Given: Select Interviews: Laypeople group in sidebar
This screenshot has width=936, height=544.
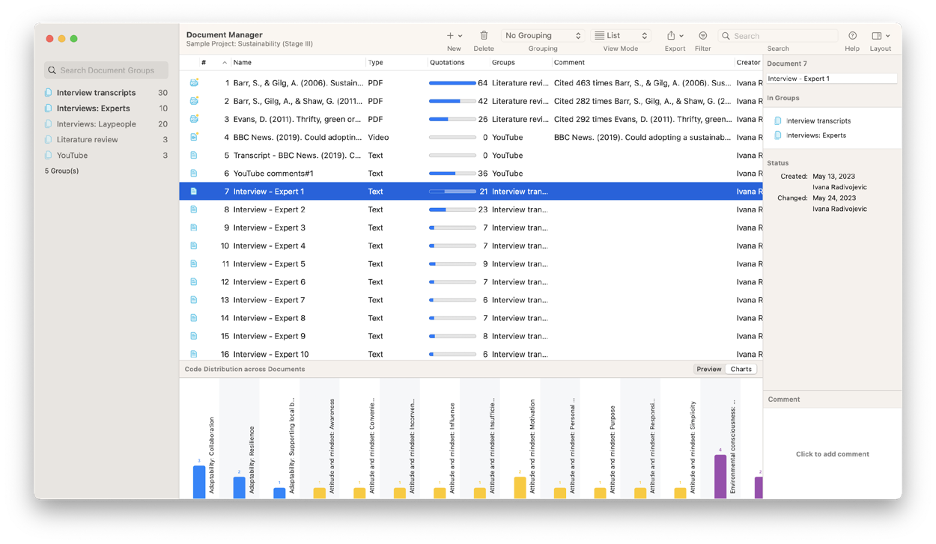Looking at the screenshot, I should click(106, 124).
